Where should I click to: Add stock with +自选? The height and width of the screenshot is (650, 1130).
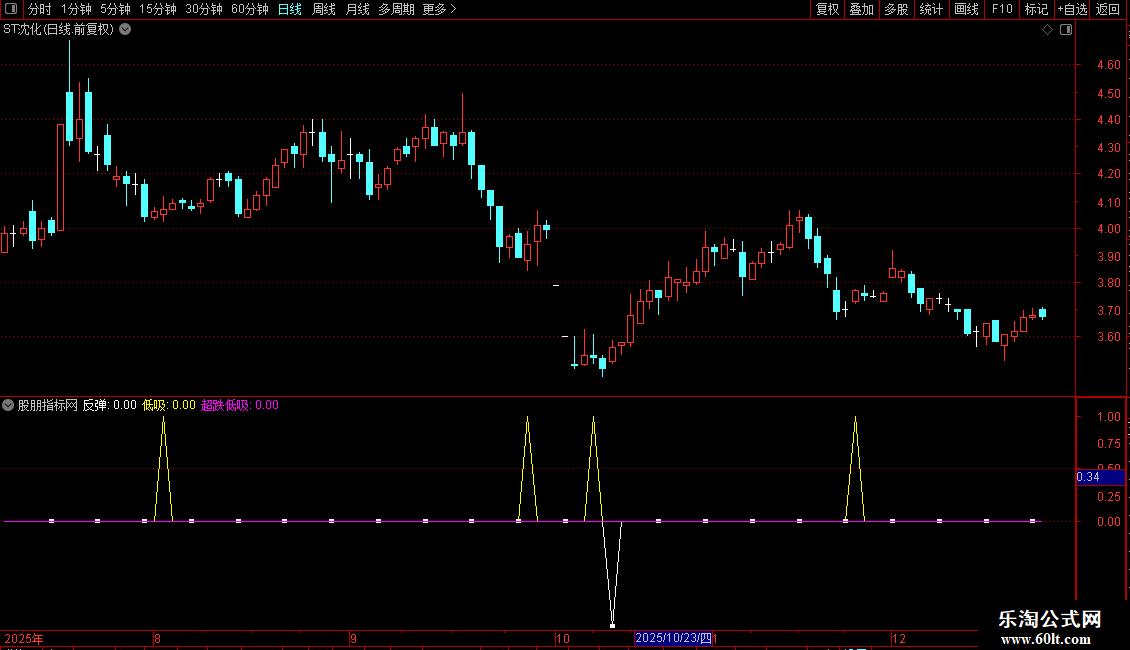coord(1072,9)
